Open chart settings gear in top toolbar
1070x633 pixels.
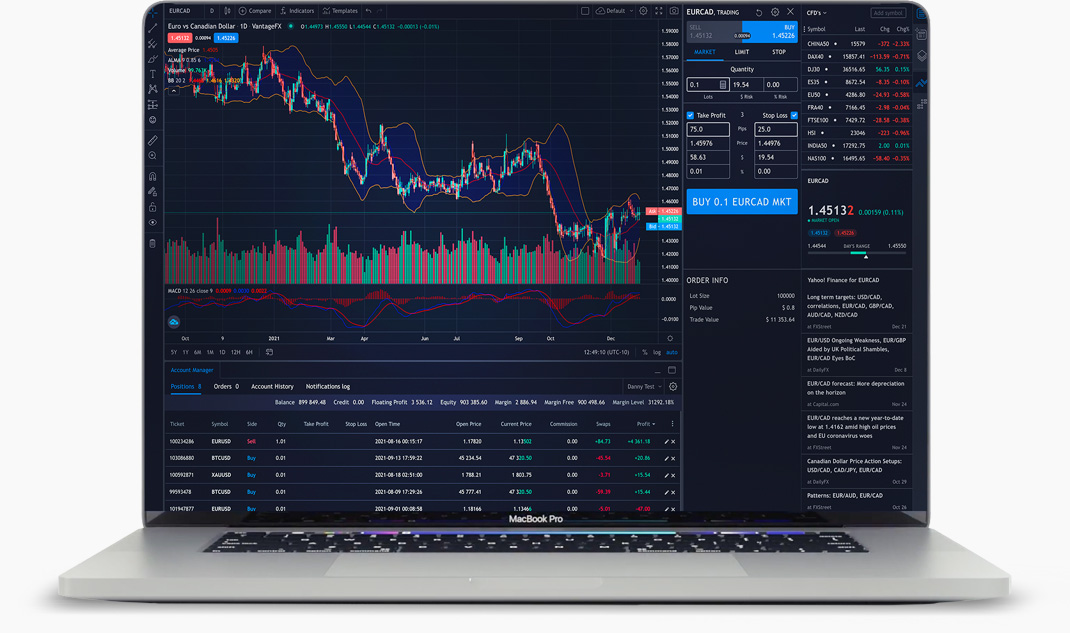[643, 11]
